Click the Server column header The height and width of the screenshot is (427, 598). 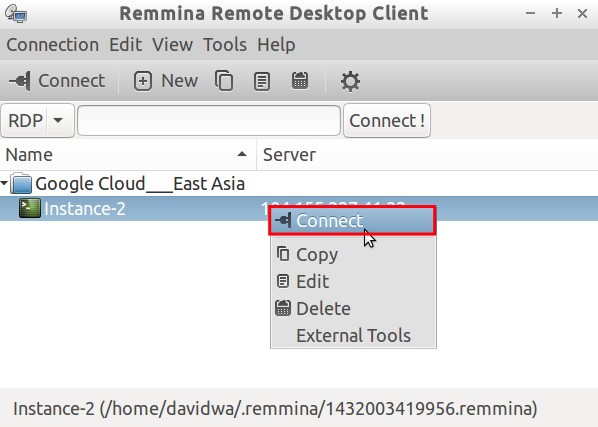point(427,155)
